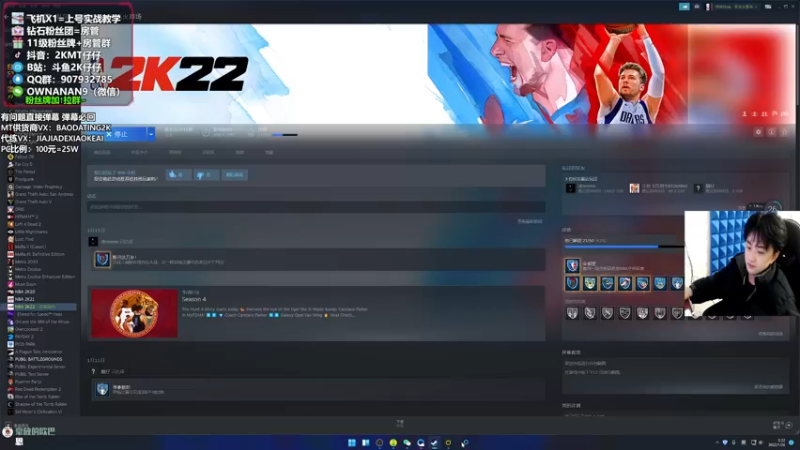The image size is (800, 450).
Task: Select The Forest in library list
Action: pyautogui.click(x=24, y=172)
